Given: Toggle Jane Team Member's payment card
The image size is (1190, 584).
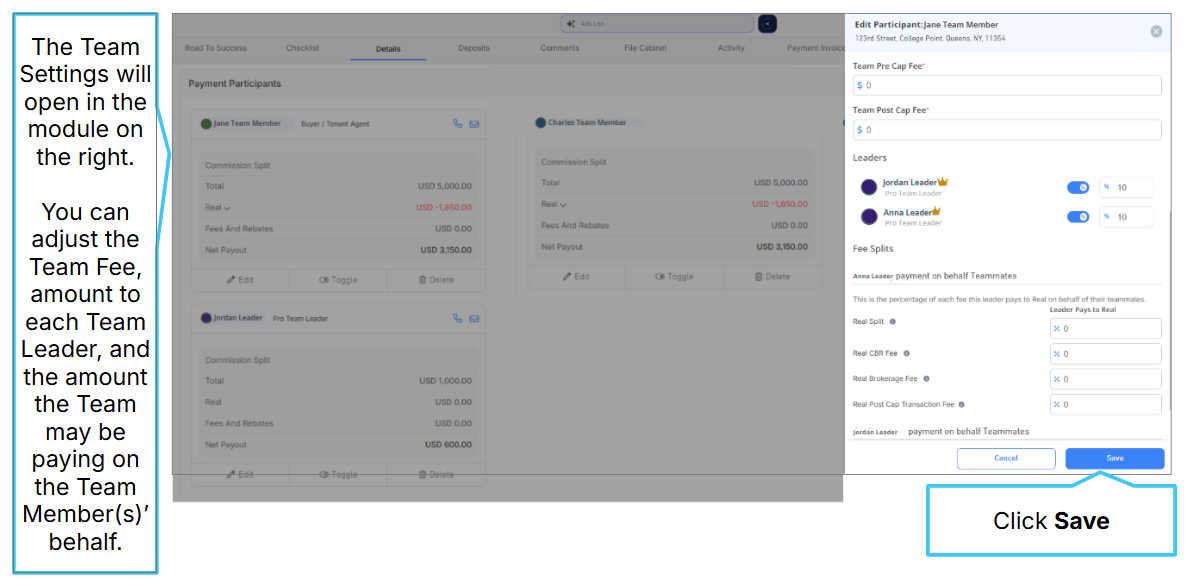Looking at the screenshot, I should (338, 280).
